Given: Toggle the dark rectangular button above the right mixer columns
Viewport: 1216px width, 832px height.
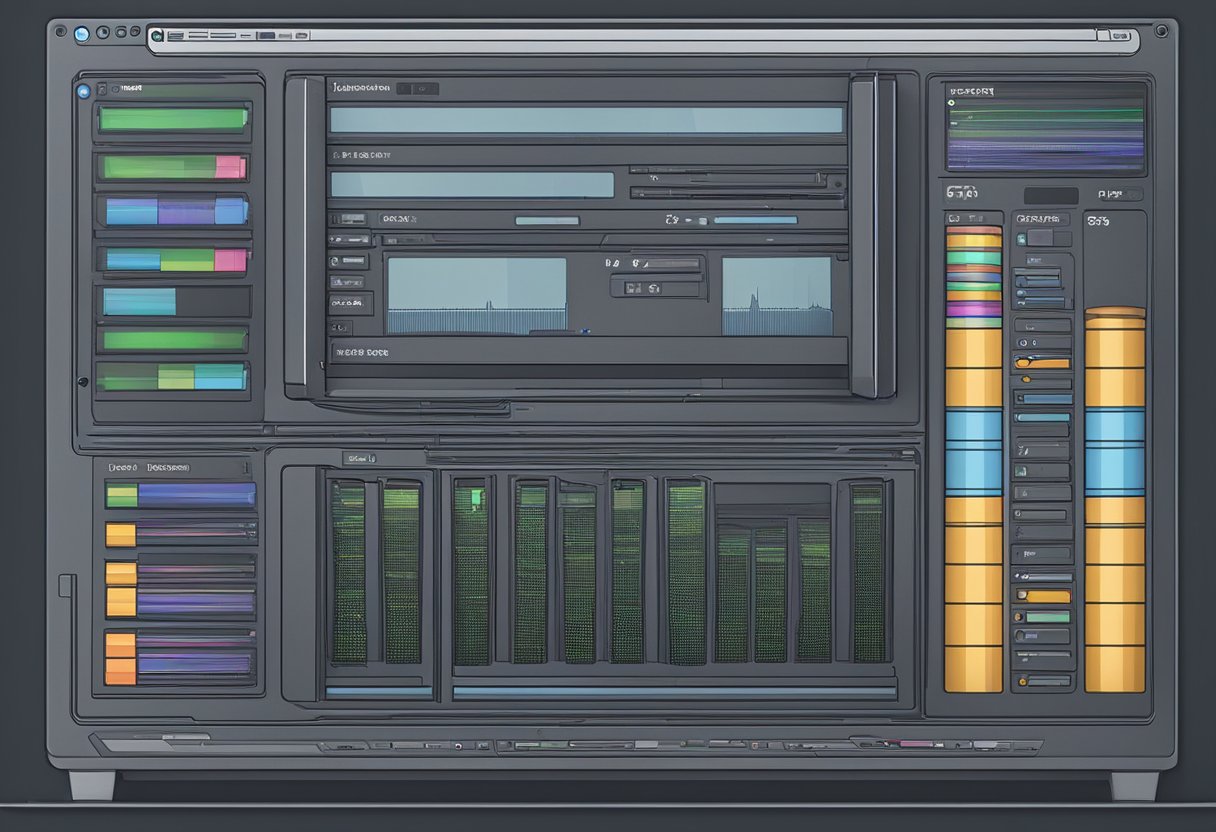Looking at the screenshot, I should point(1050,195).
